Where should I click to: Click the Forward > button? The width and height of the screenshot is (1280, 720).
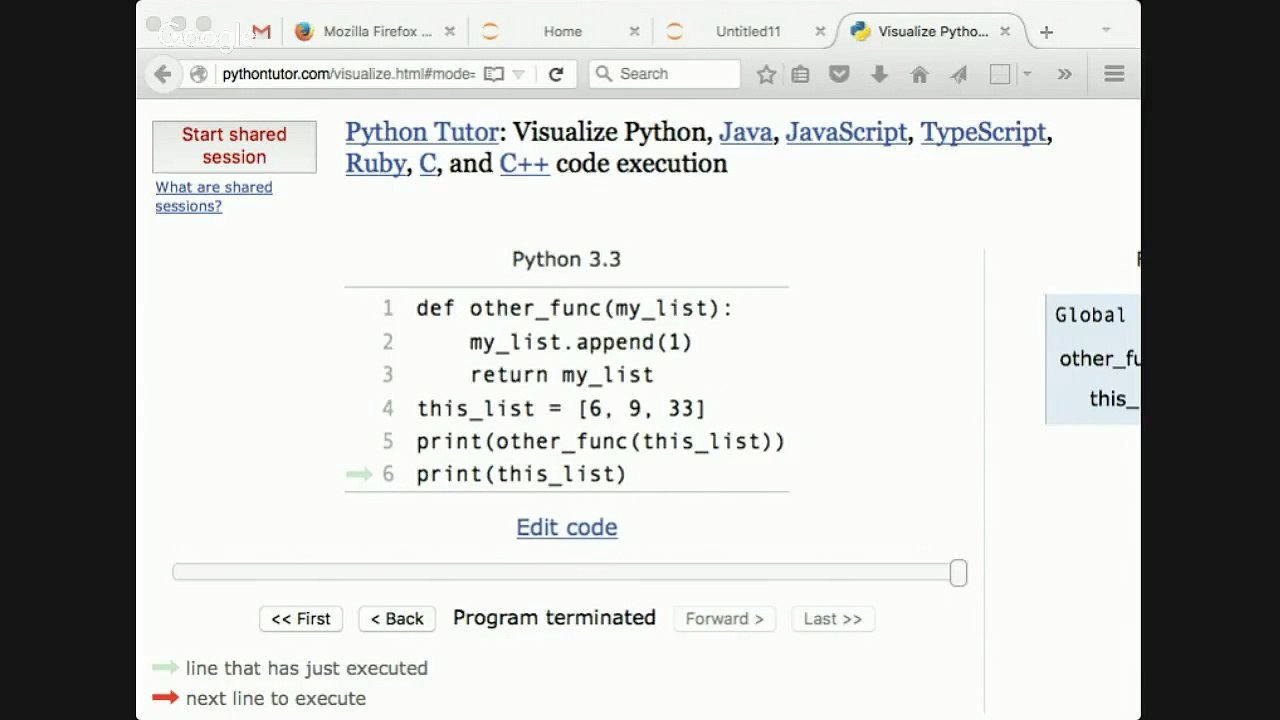(x=725, y=619)
